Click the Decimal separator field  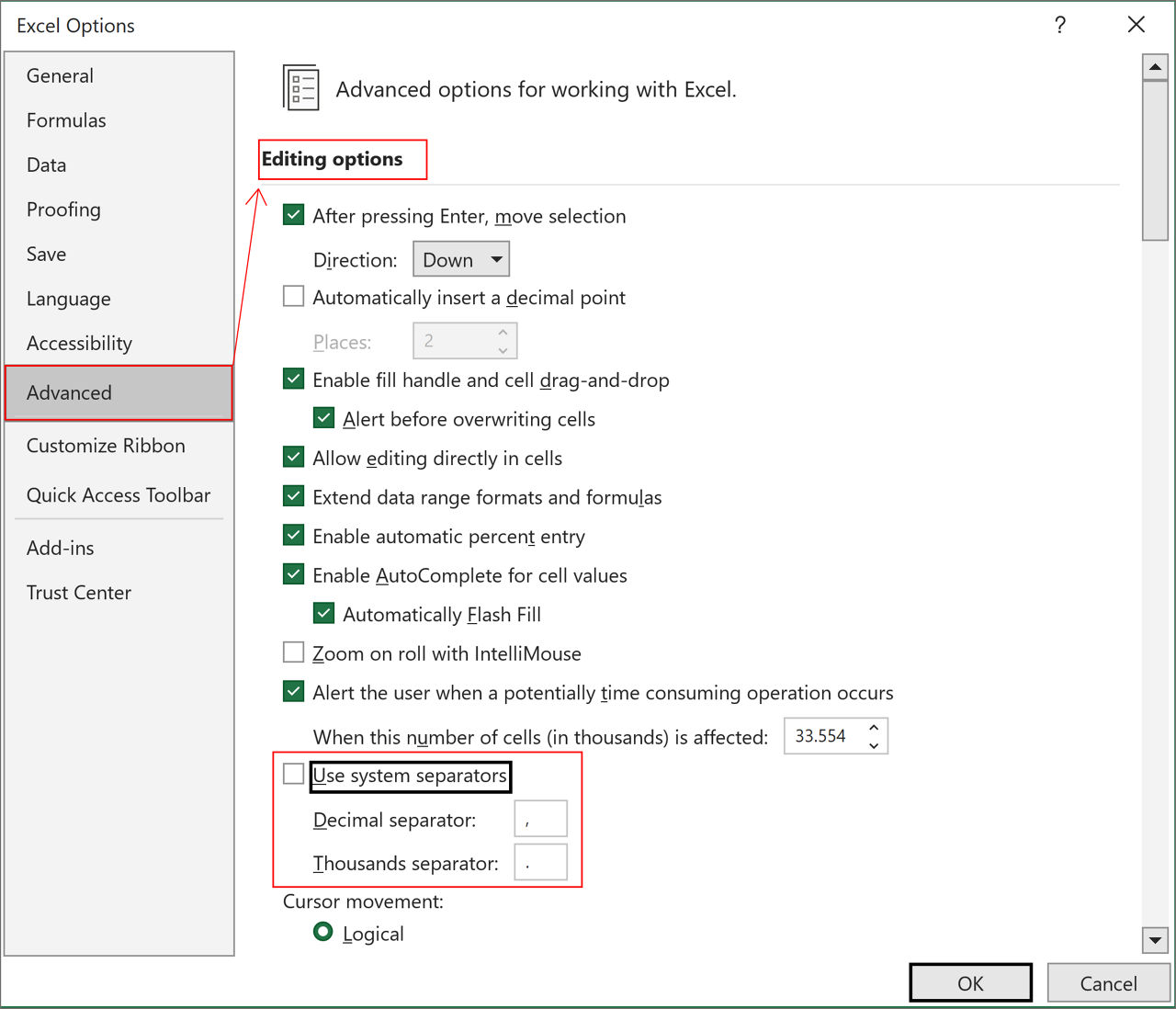pyautogui.click(x=540, y=819)
